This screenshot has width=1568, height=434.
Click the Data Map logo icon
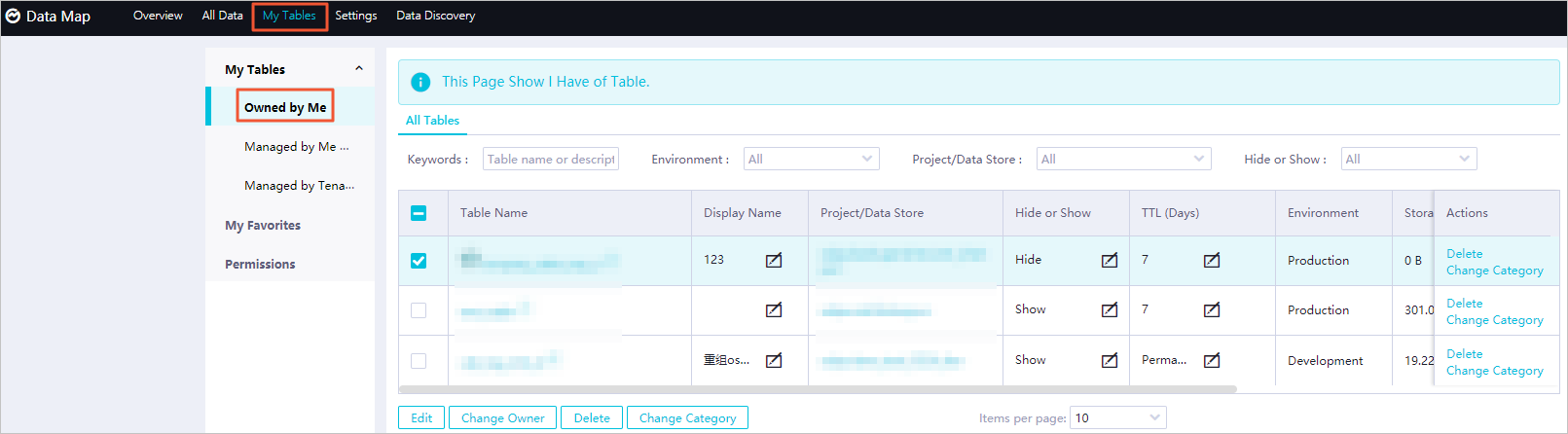pyautogui.click(x=13, y=16)
